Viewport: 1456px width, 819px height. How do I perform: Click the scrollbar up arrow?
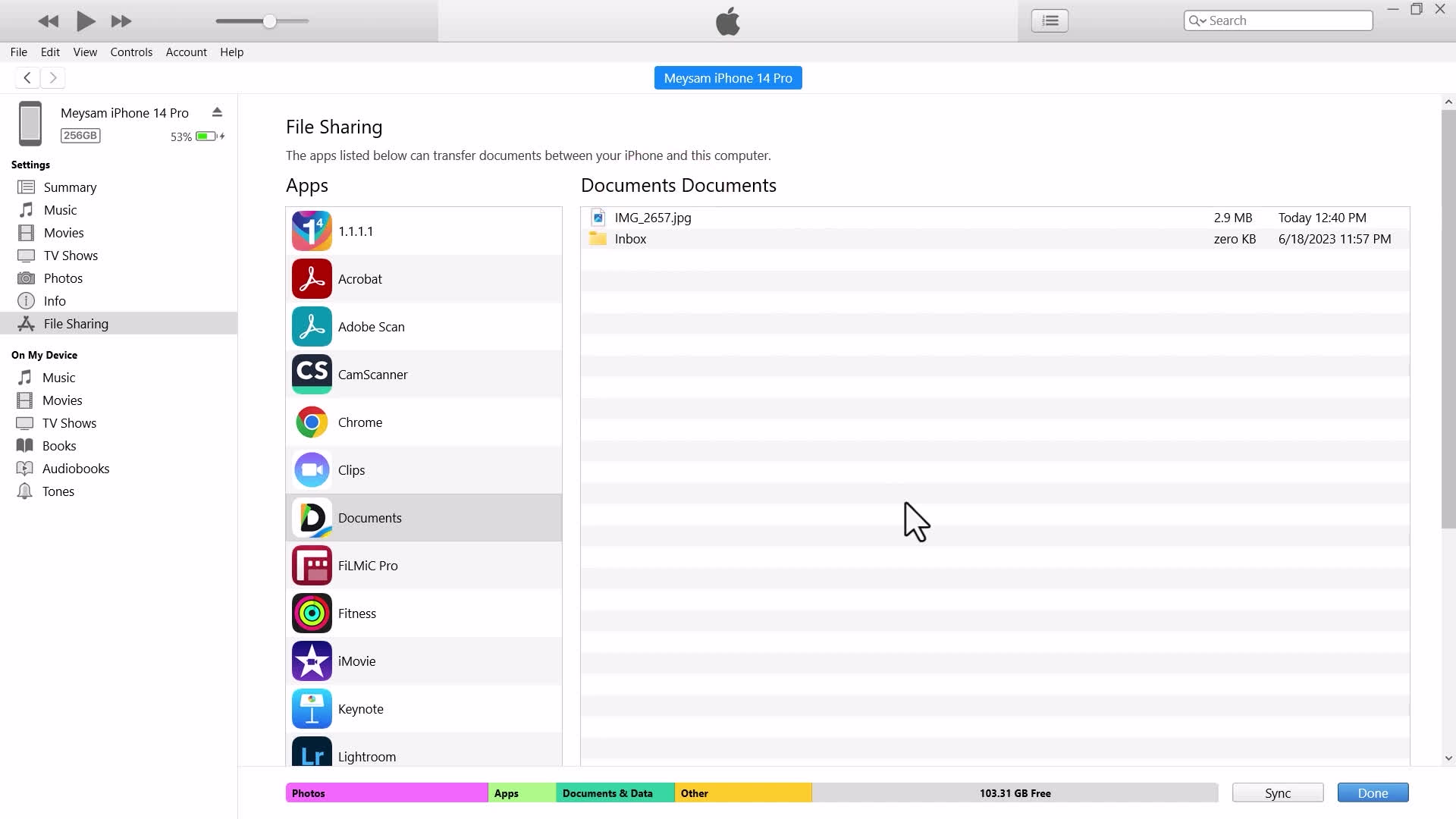[x=1448, y=102]
